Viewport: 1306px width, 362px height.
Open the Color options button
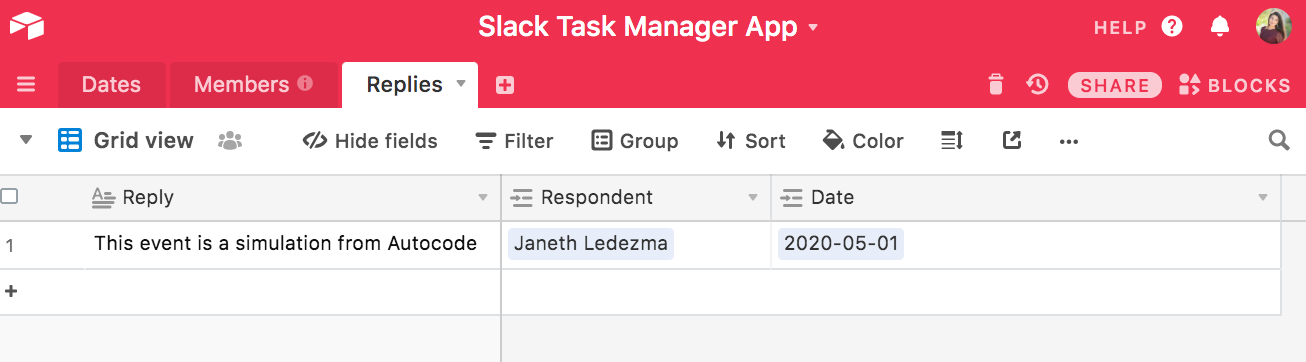click(x=862, y=141)
